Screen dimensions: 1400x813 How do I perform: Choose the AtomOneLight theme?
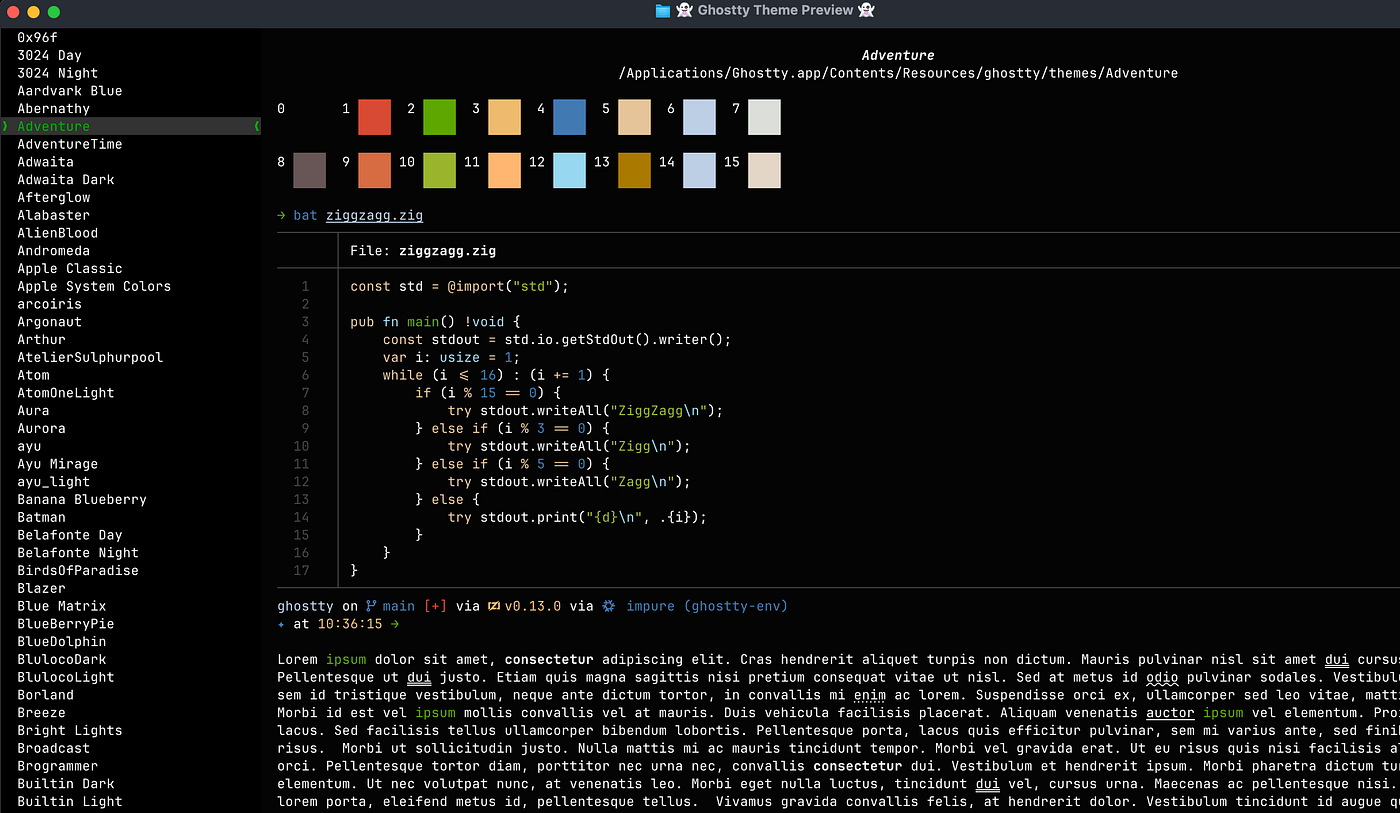(65, 393)
